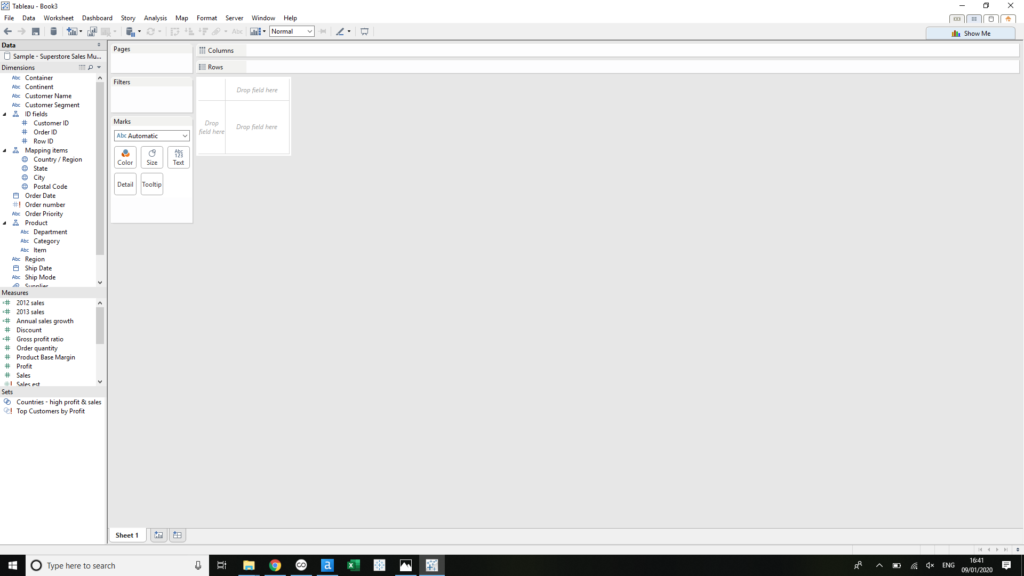Select the Sample - Superstore Sales data source
Image resolution: width=1024 pixels, height=576 pixels.
52,56
